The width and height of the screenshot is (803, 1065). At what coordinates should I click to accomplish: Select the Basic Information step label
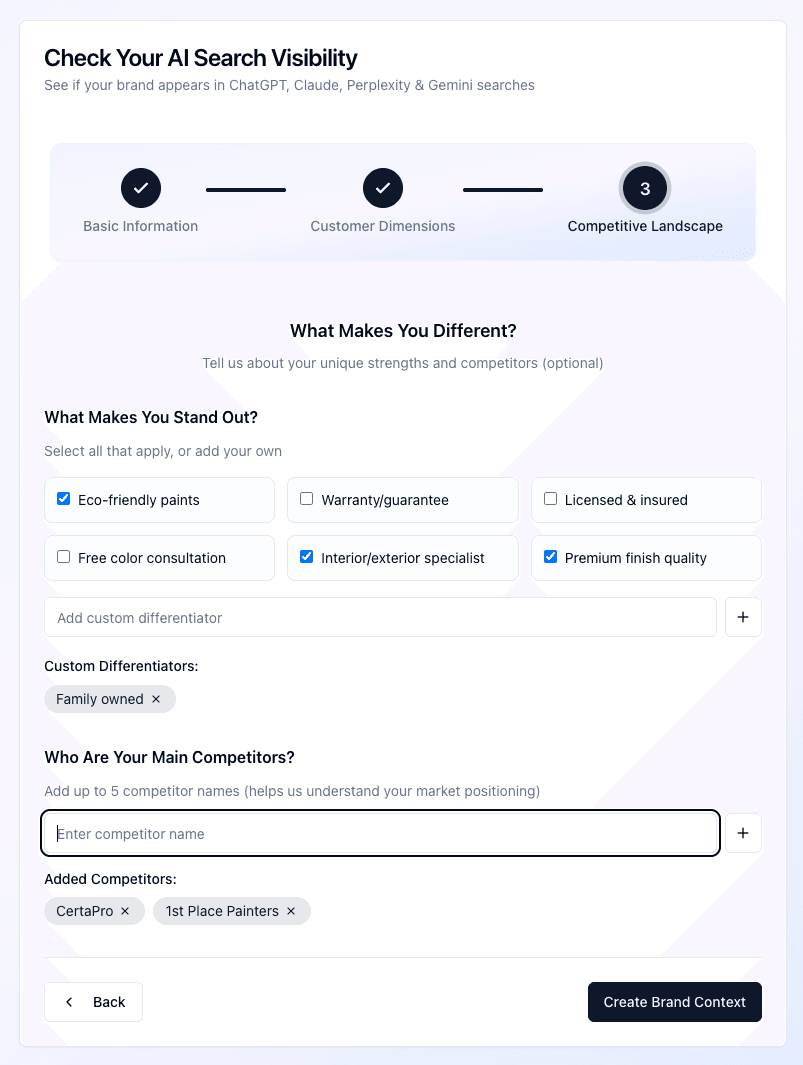(140, 226)
